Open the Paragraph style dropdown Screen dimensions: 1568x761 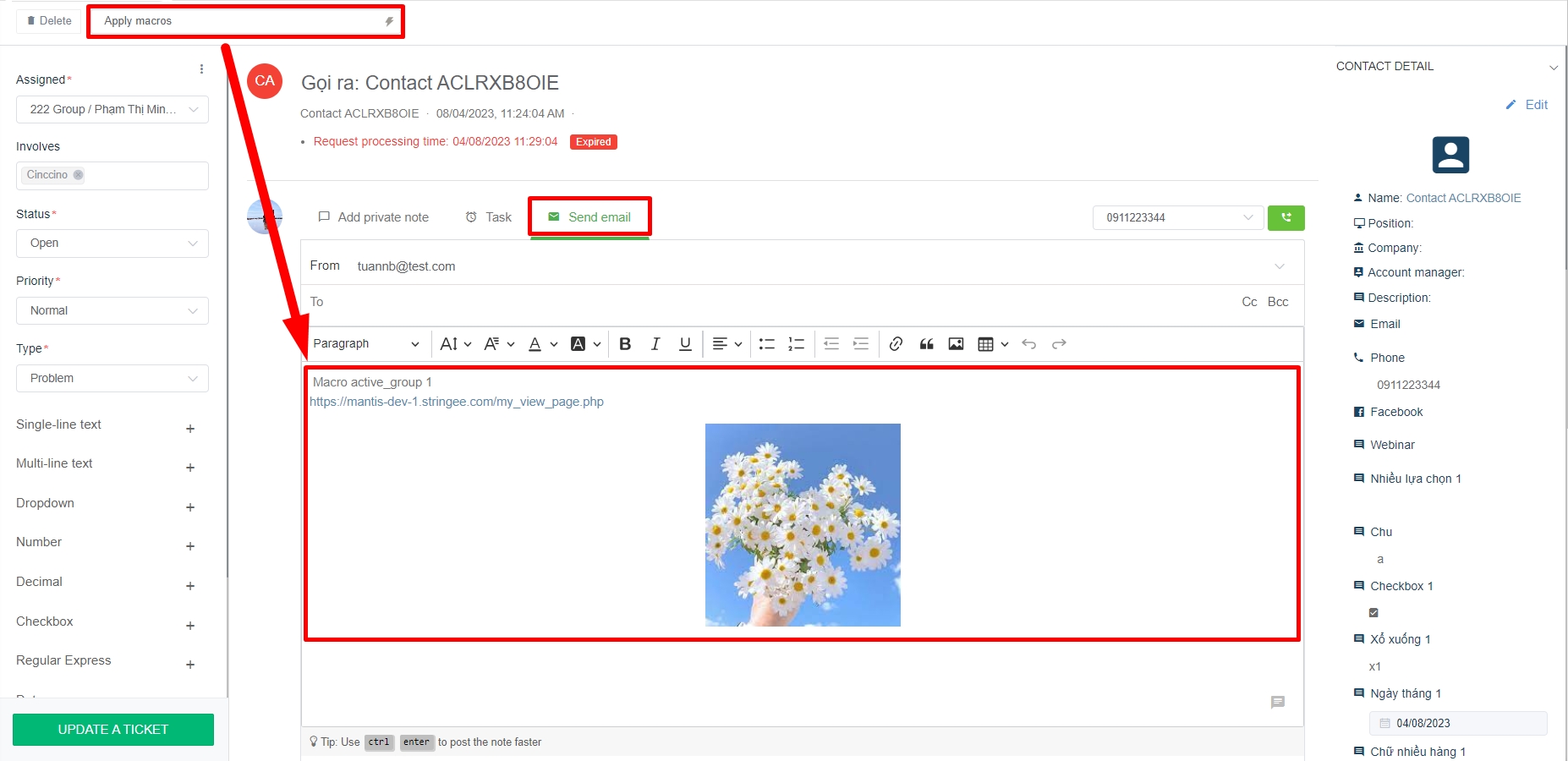pyautogui.click(x=365, y=344)
